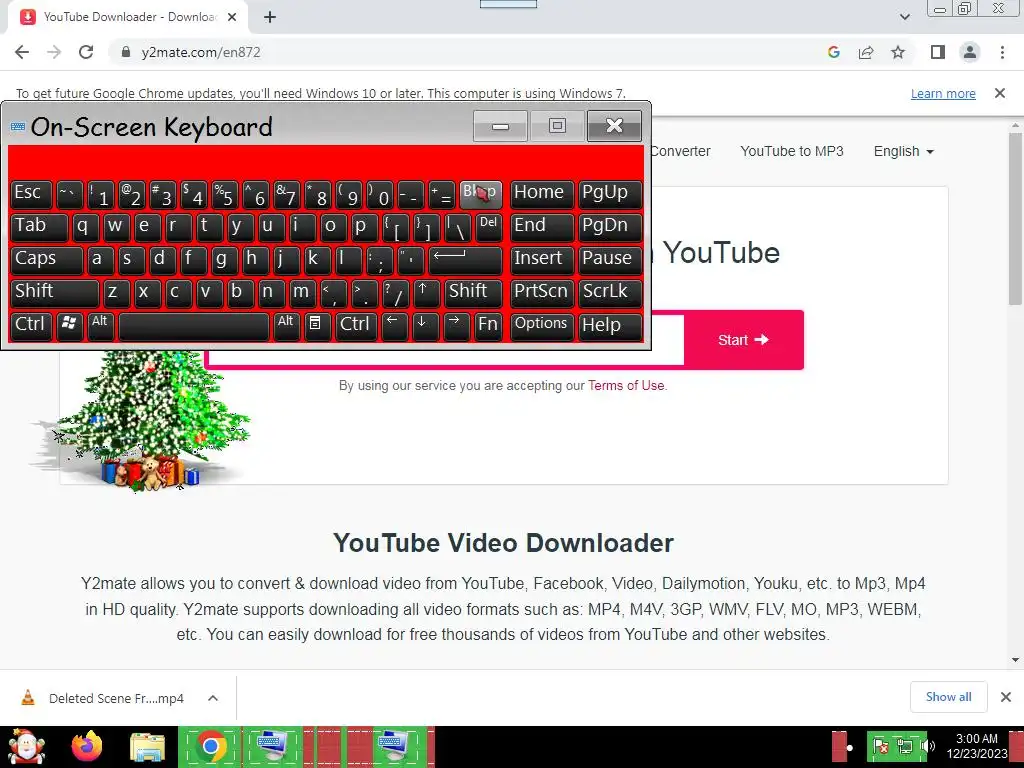
Task: Click the Chrome forward arrow
Action: (x=54, y=52)
